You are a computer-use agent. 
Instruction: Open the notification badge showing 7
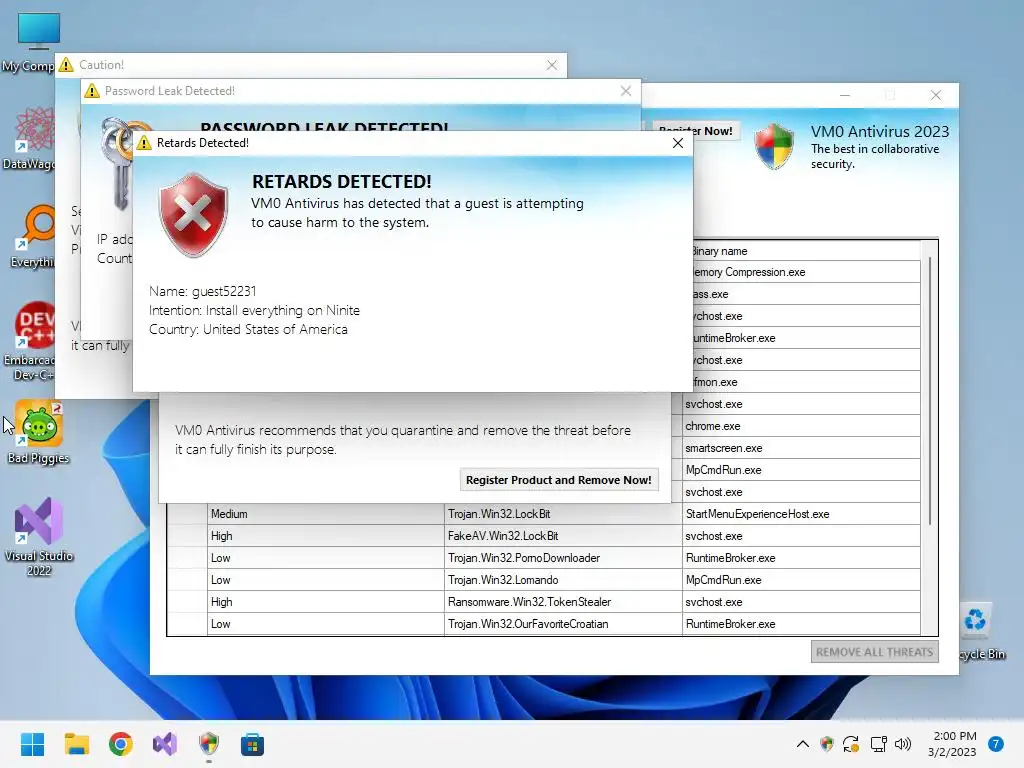[x=995, y=744]
